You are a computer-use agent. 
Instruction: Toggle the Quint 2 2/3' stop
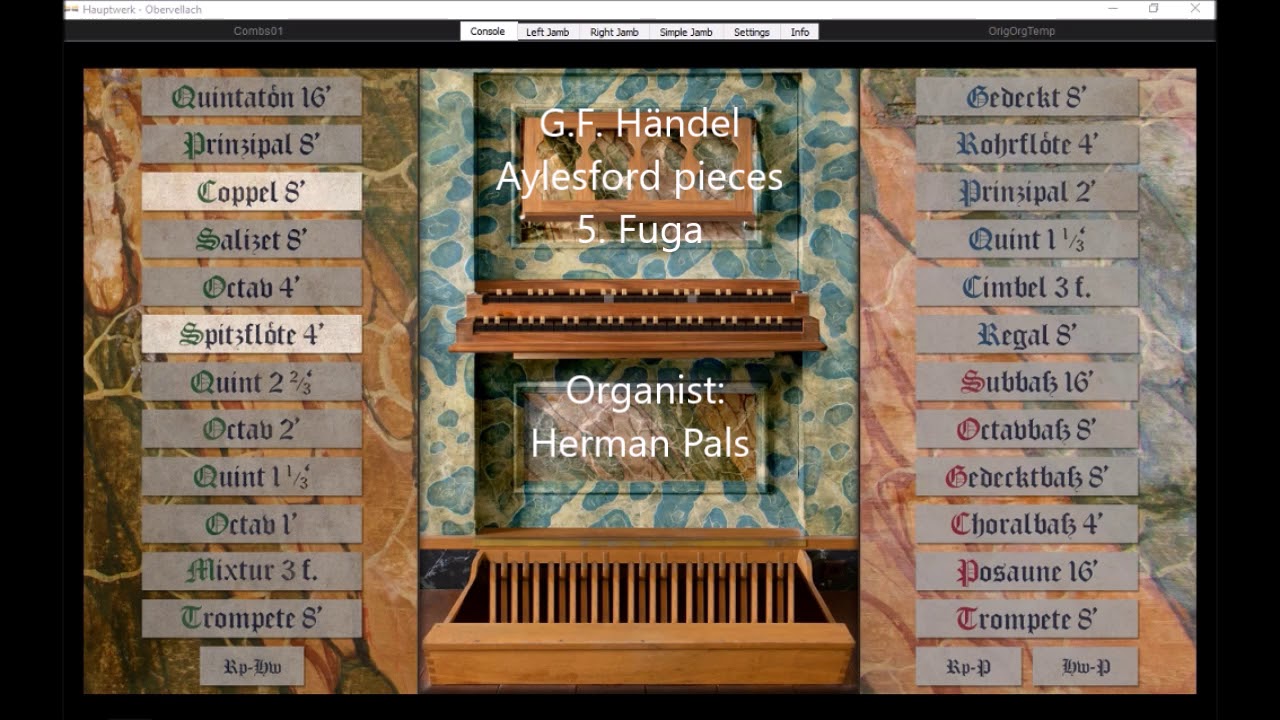251,382
